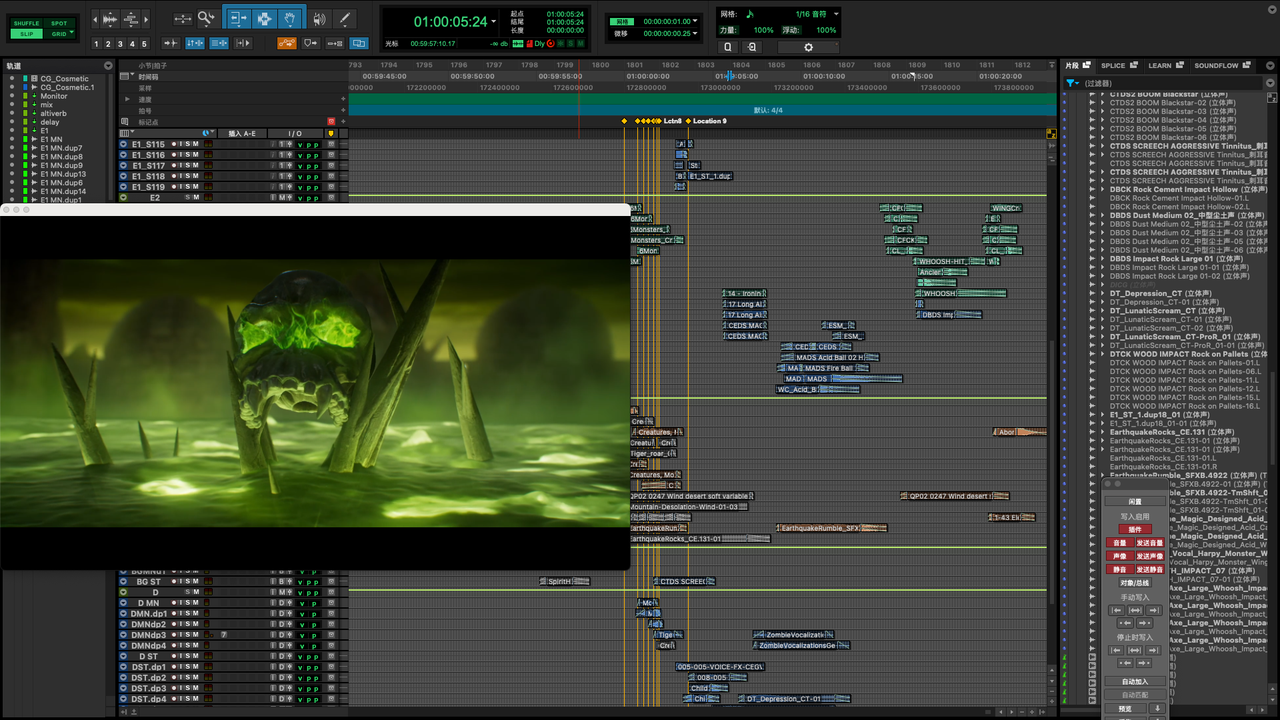Click the gear settings button under grid
Viewport: 1280px width, 720px height.
808,47
